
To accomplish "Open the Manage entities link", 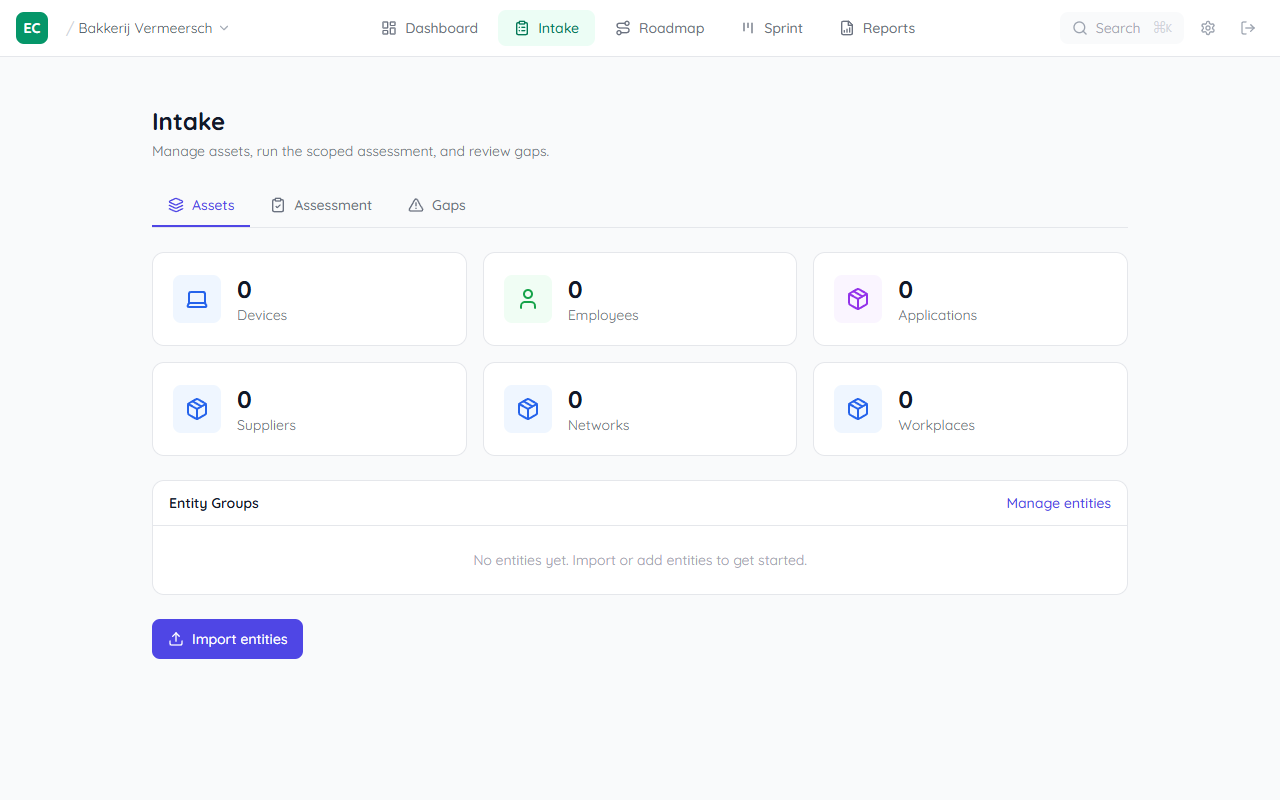I will click(x=1058, y=503).
